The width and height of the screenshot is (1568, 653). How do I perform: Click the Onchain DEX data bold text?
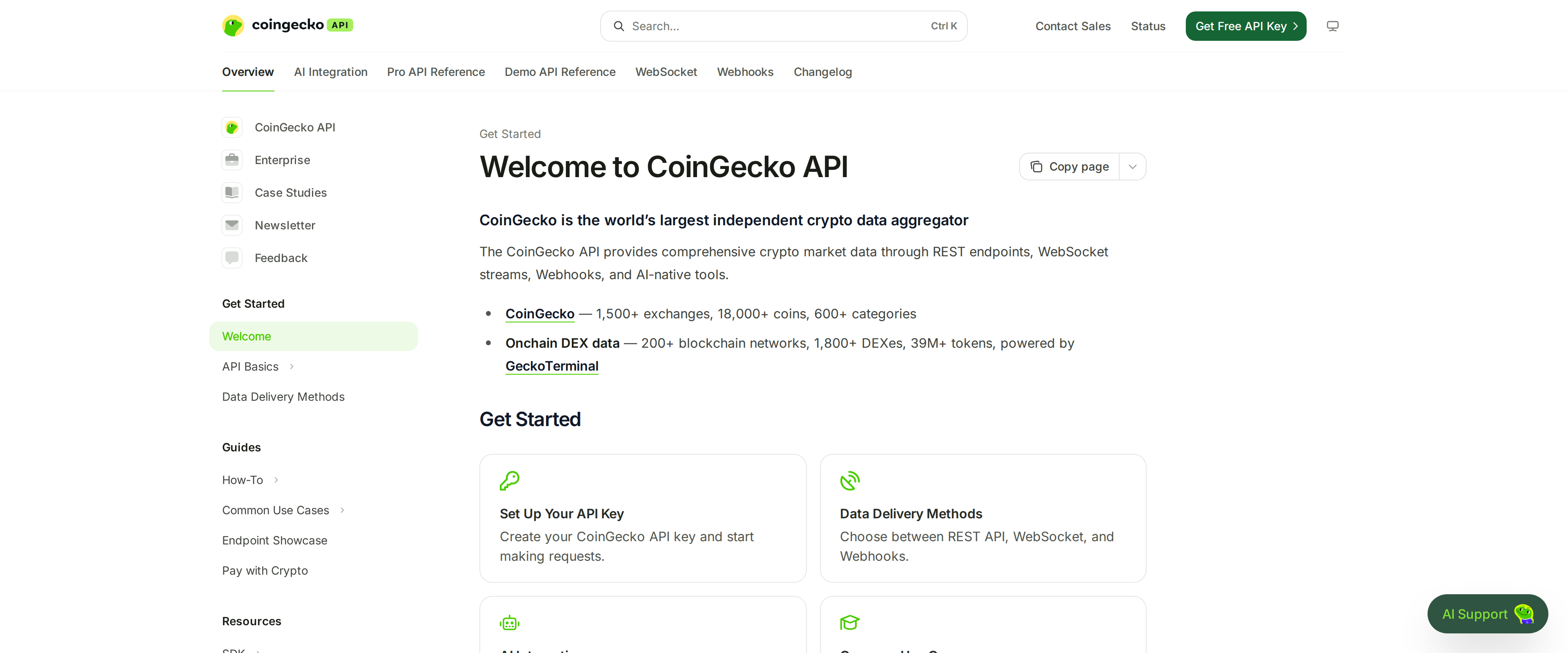[562, 343]
